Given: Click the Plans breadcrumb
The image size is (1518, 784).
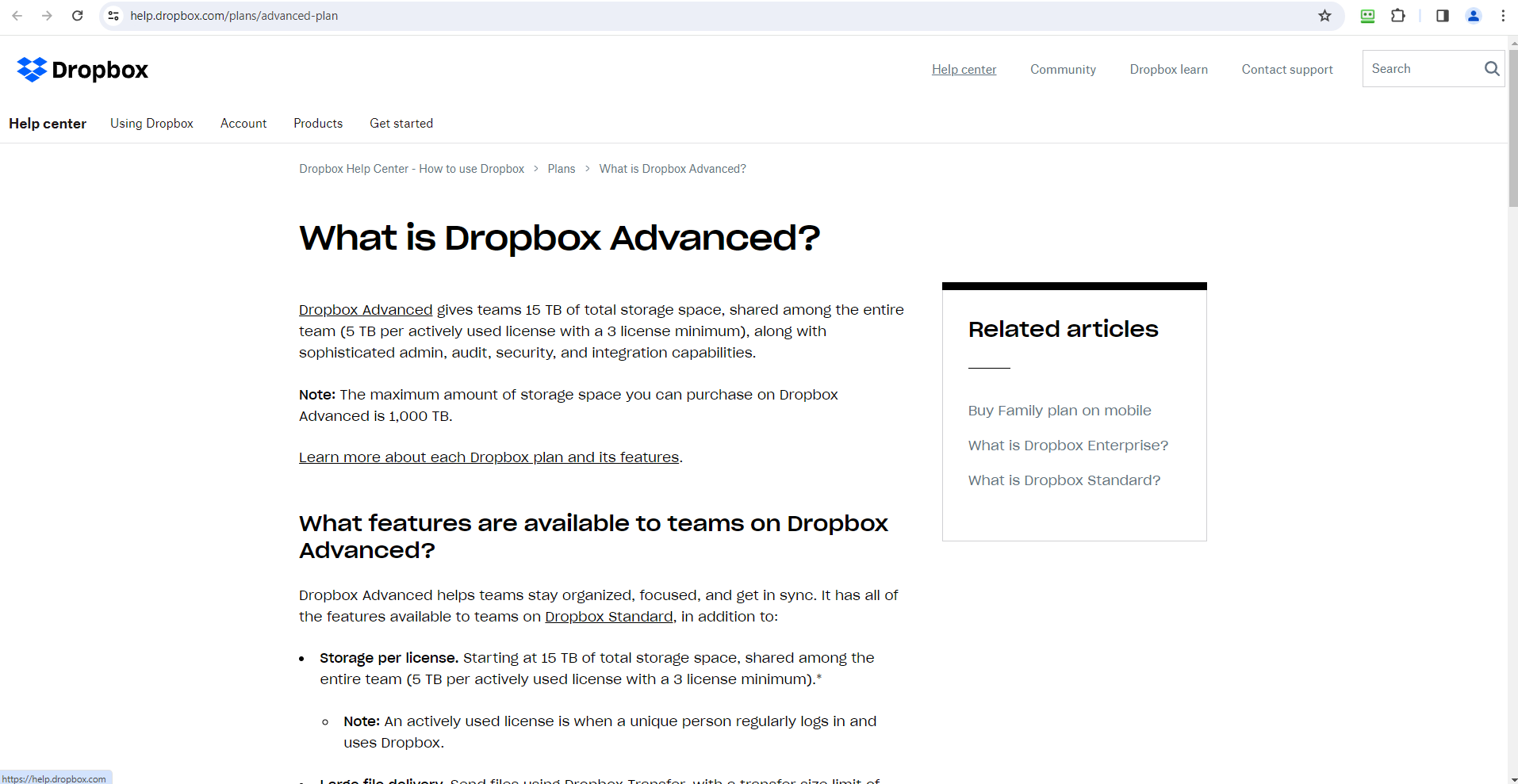Looking at the screenshot, I should click(x=561, y=169).
